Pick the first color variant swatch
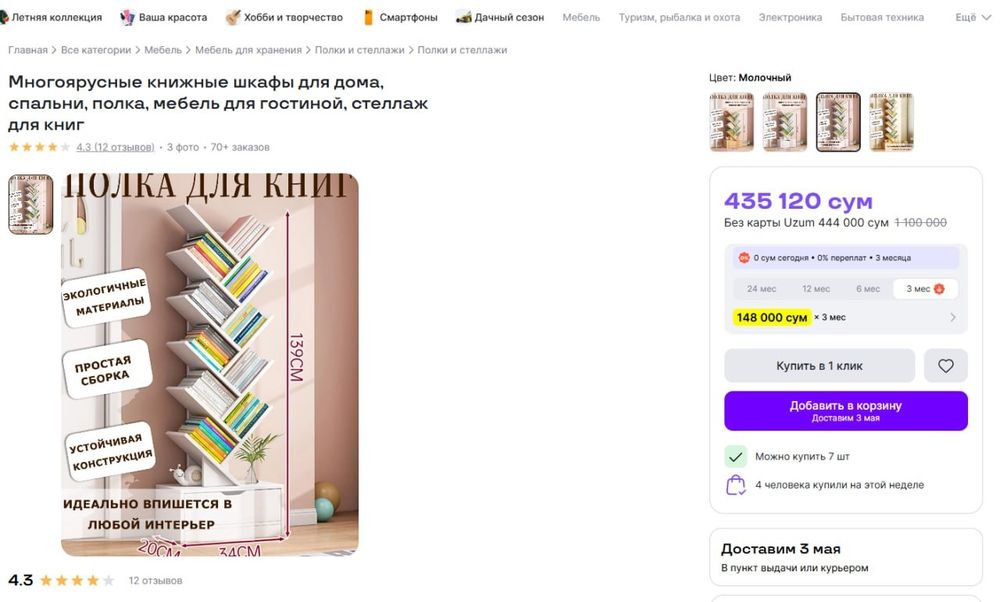Screen dimensions: 1000x602 click(x=731, y=122)
